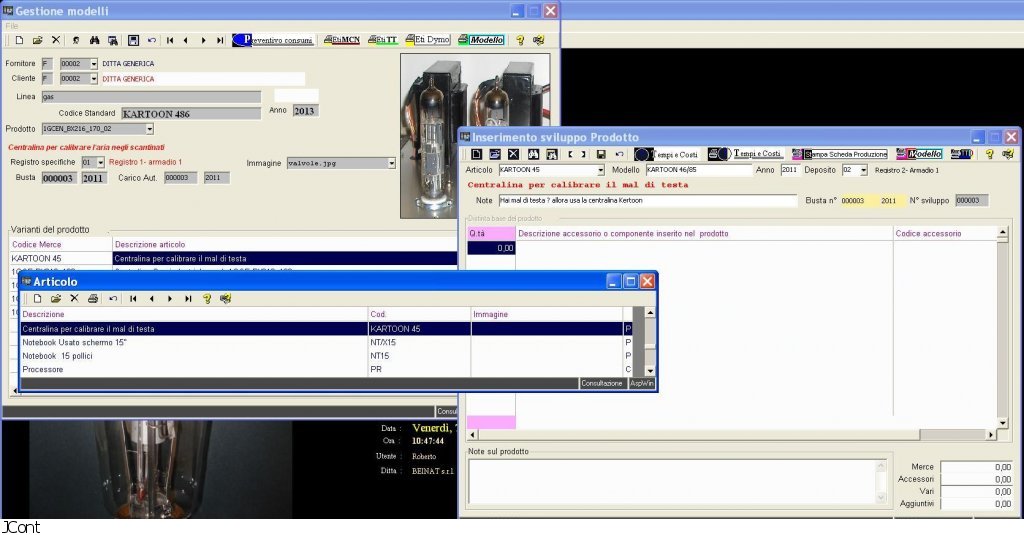
Task: Click the undo arrow in Inserimento sviluppo Prodotto
Action: (x=619, y=154)
